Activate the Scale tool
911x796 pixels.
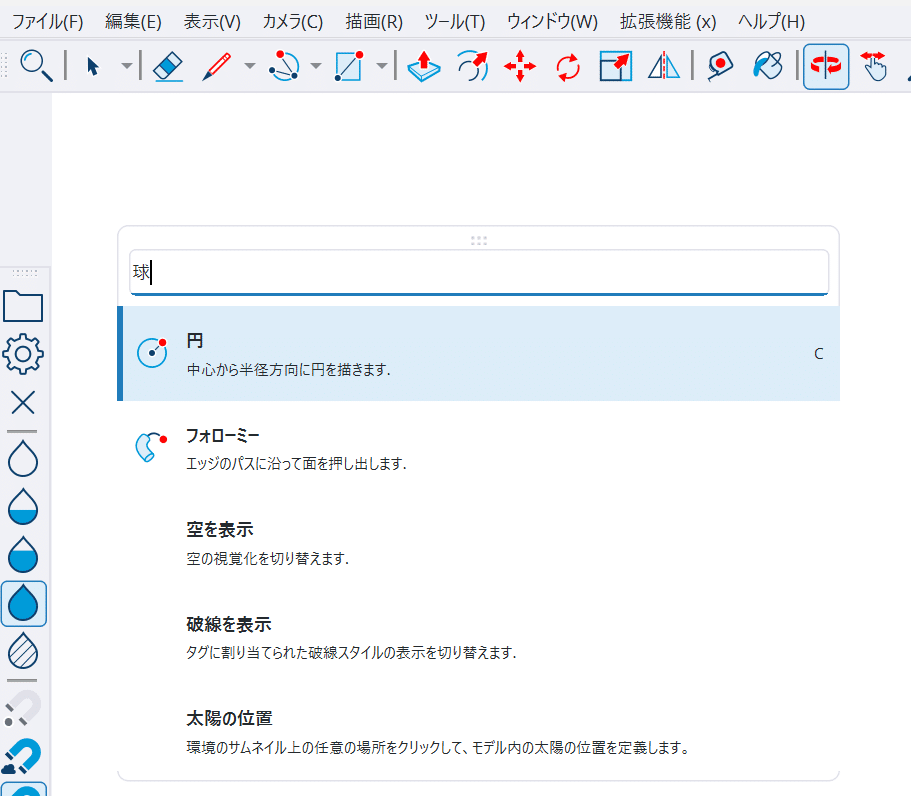(x=615, y=66)
